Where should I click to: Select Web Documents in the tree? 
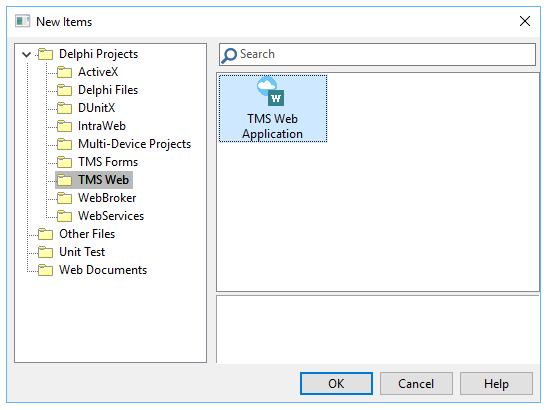(x=103, y=270)
